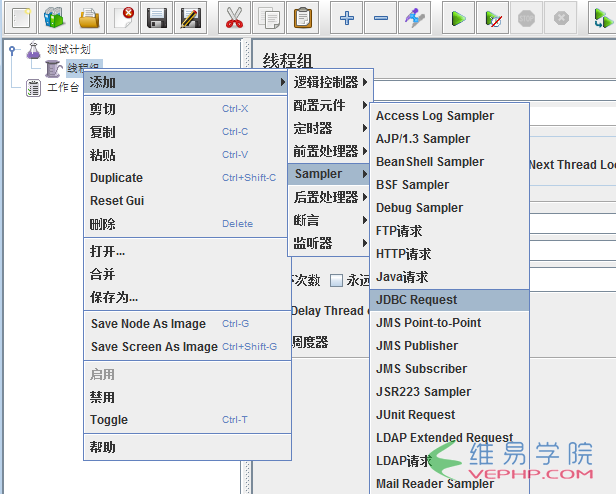Click the grey Stop icon

click(x=526, y=18)
